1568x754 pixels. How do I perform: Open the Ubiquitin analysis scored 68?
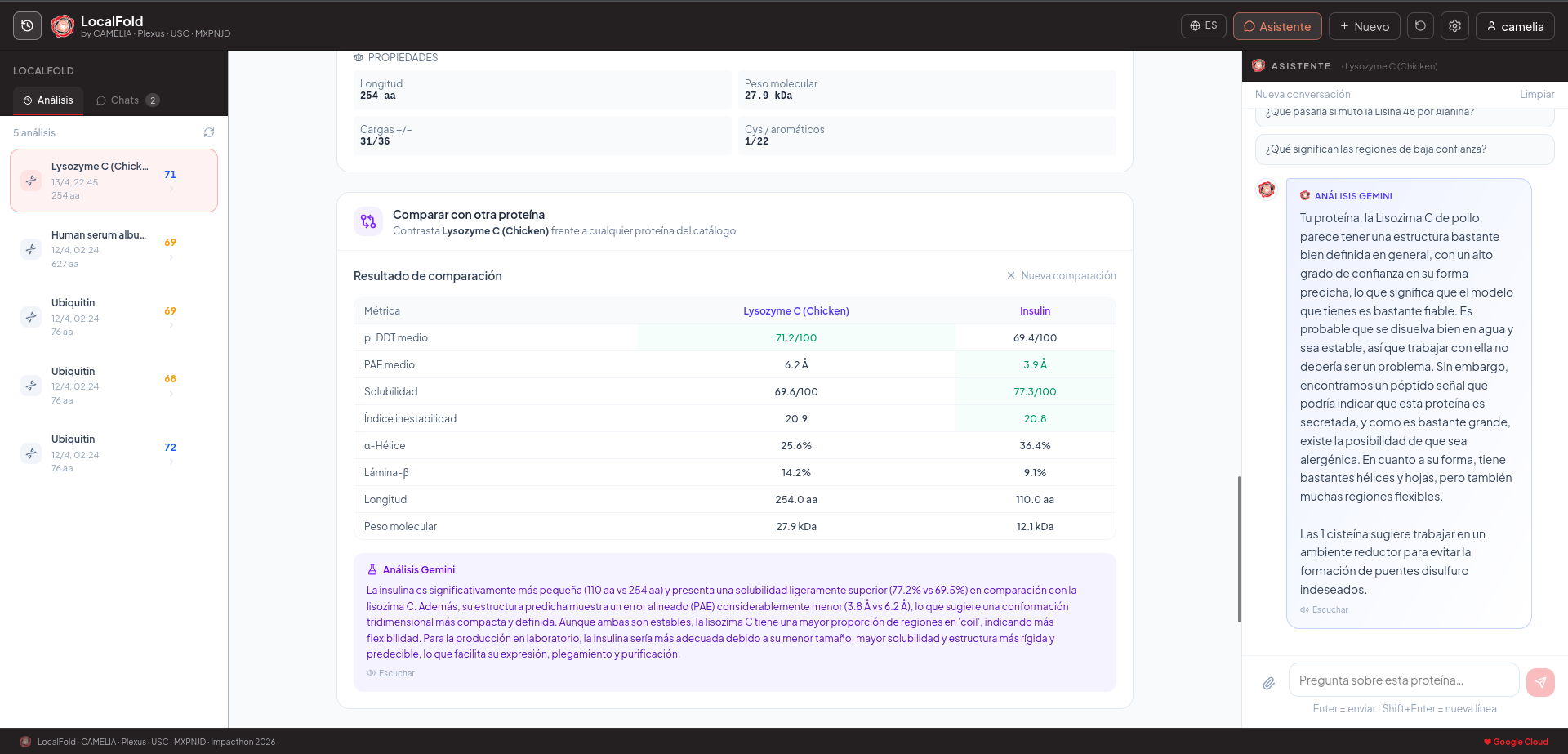tap(114, 386)
